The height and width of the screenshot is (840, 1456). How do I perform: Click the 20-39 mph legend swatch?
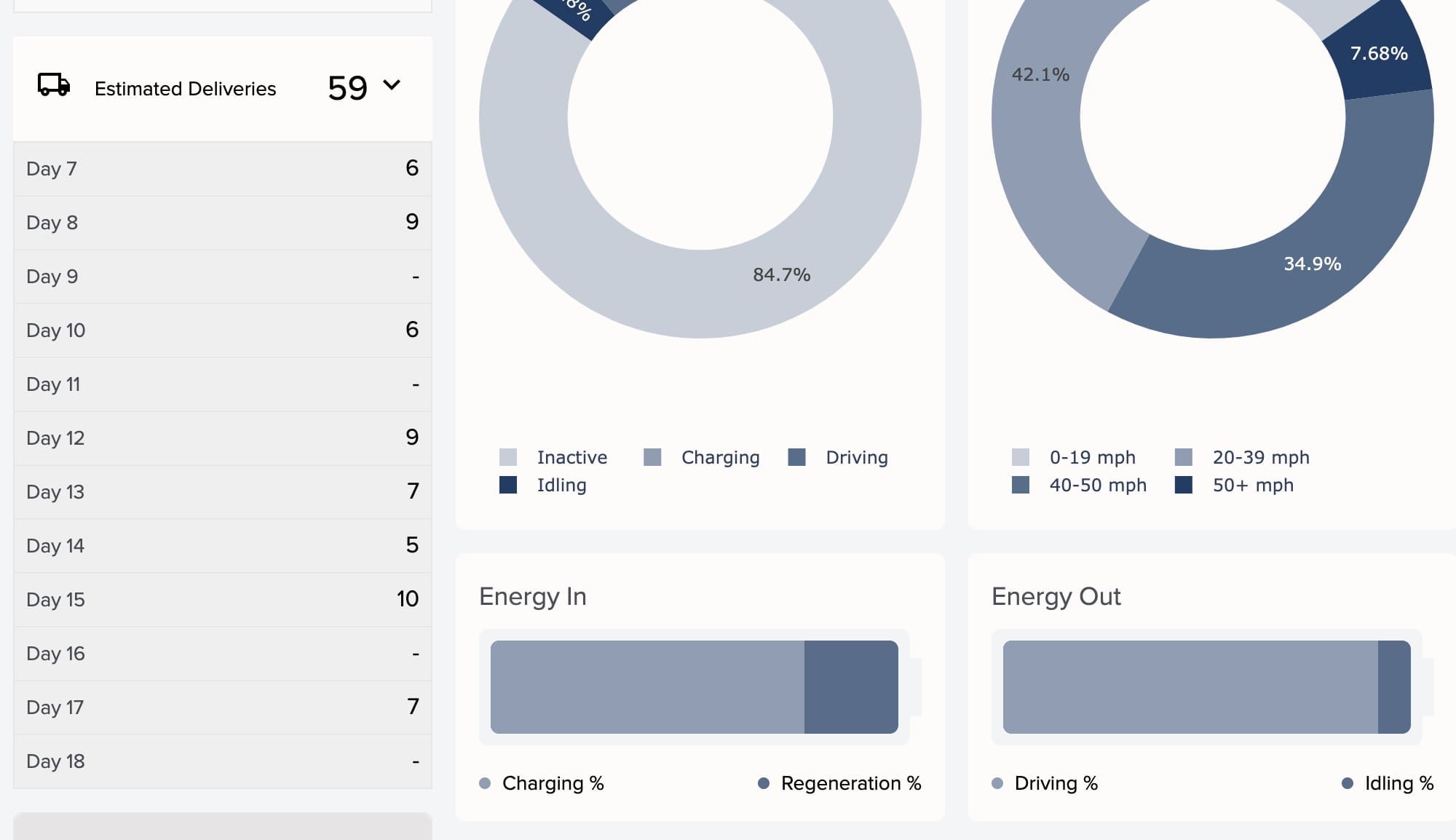(1184, 457)
